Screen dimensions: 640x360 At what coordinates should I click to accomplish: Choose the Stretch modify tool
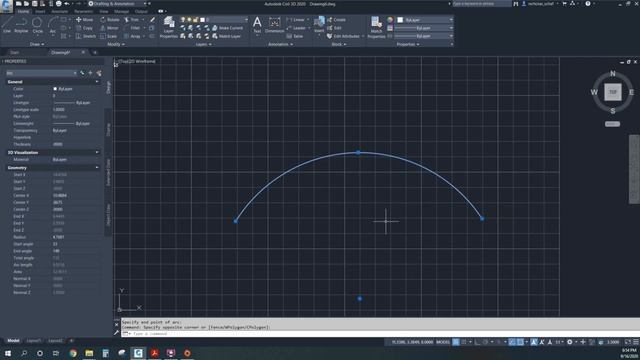[86, 36]
